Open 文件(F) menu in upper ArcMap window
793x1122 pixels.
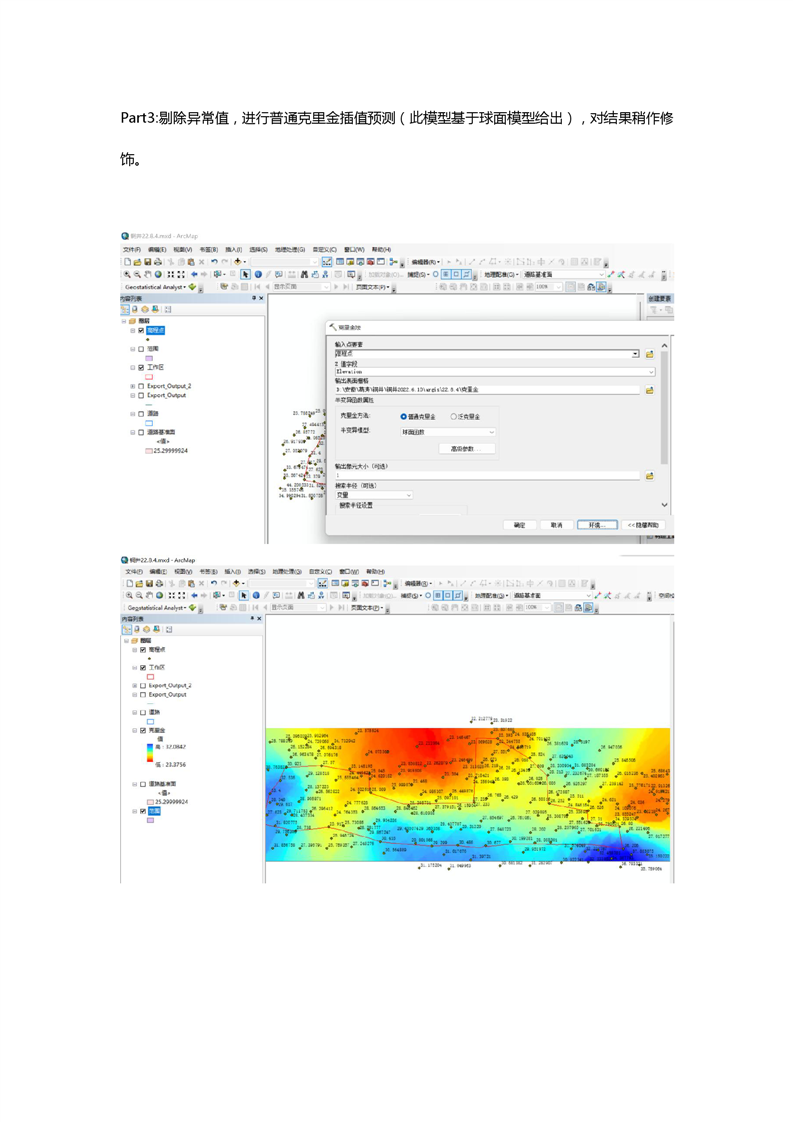click(132, 250)
